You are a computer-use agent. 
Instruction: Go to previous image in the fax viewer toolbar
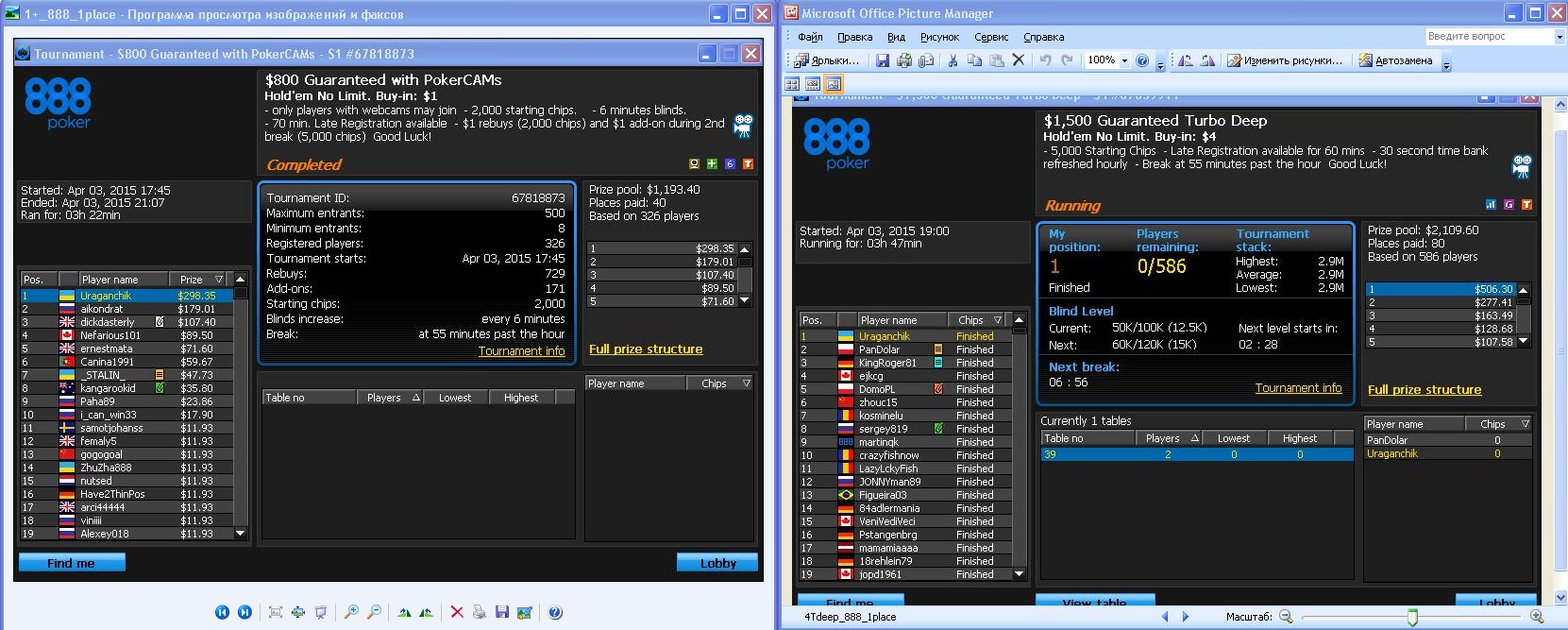tap(222, 612)
